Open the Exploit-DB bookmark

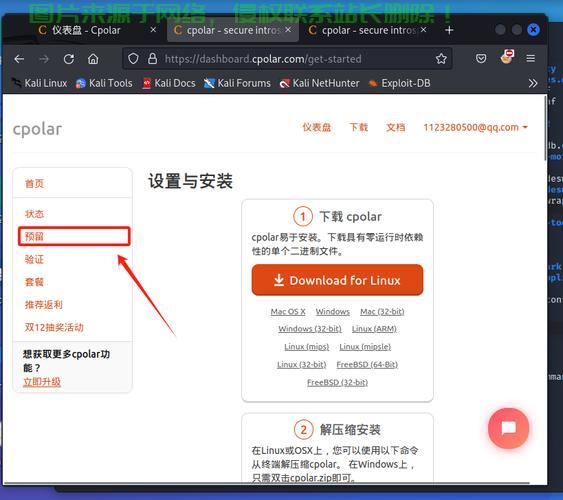[400, 83]
